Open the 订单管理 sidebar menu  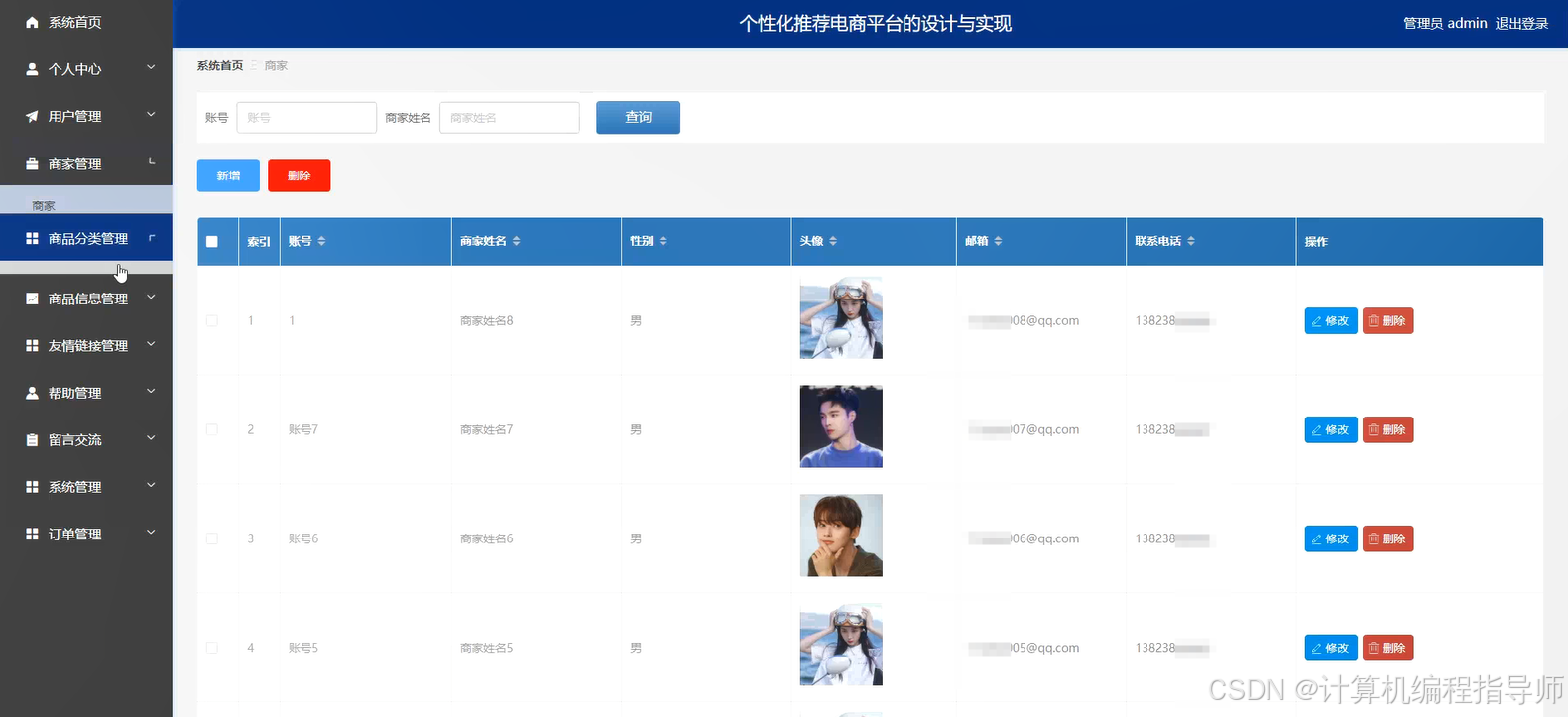pyautogui.click(x=86, y=534)
